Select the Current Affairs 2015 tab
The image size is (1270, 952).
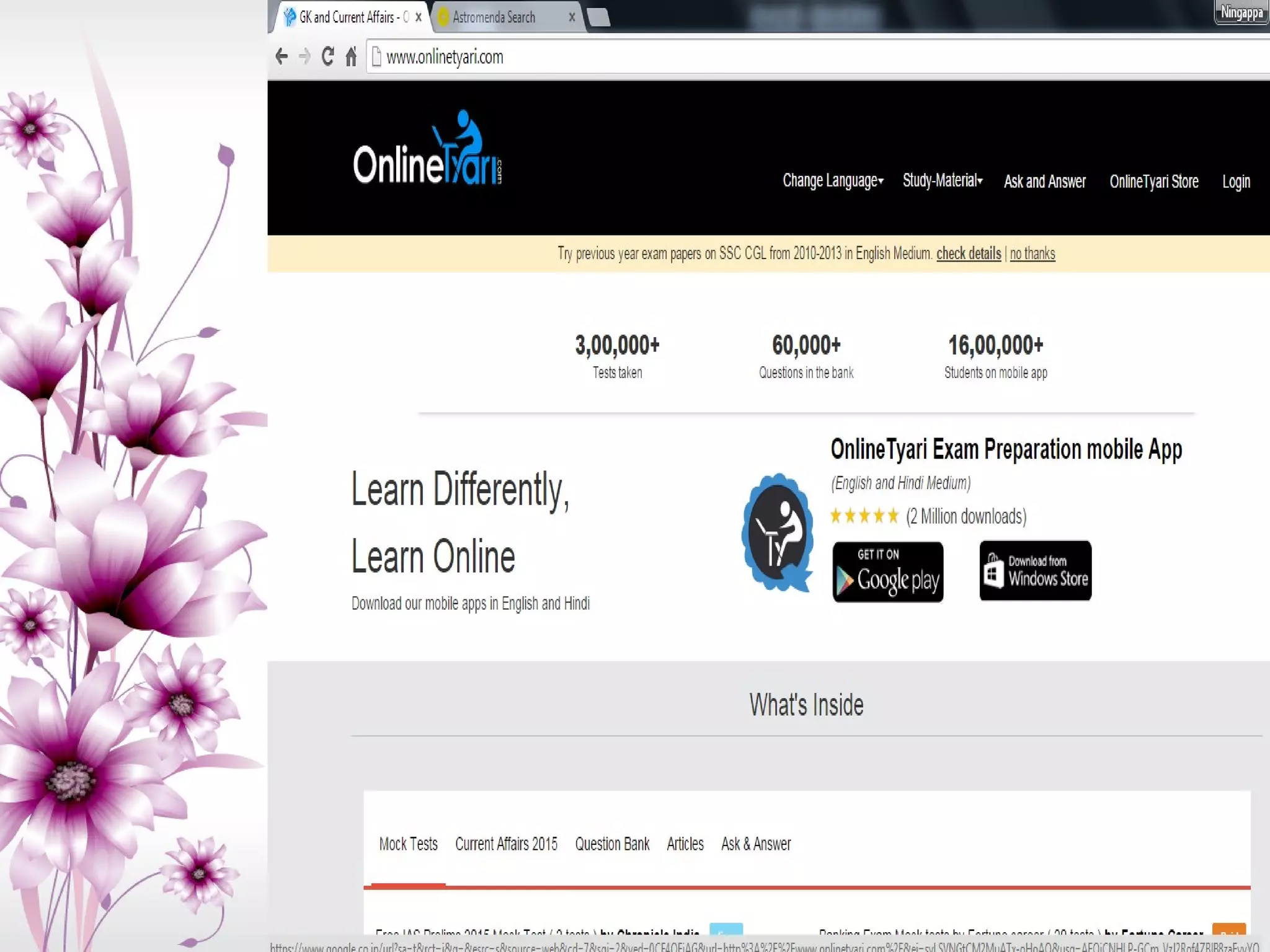[x=506, y=844]
